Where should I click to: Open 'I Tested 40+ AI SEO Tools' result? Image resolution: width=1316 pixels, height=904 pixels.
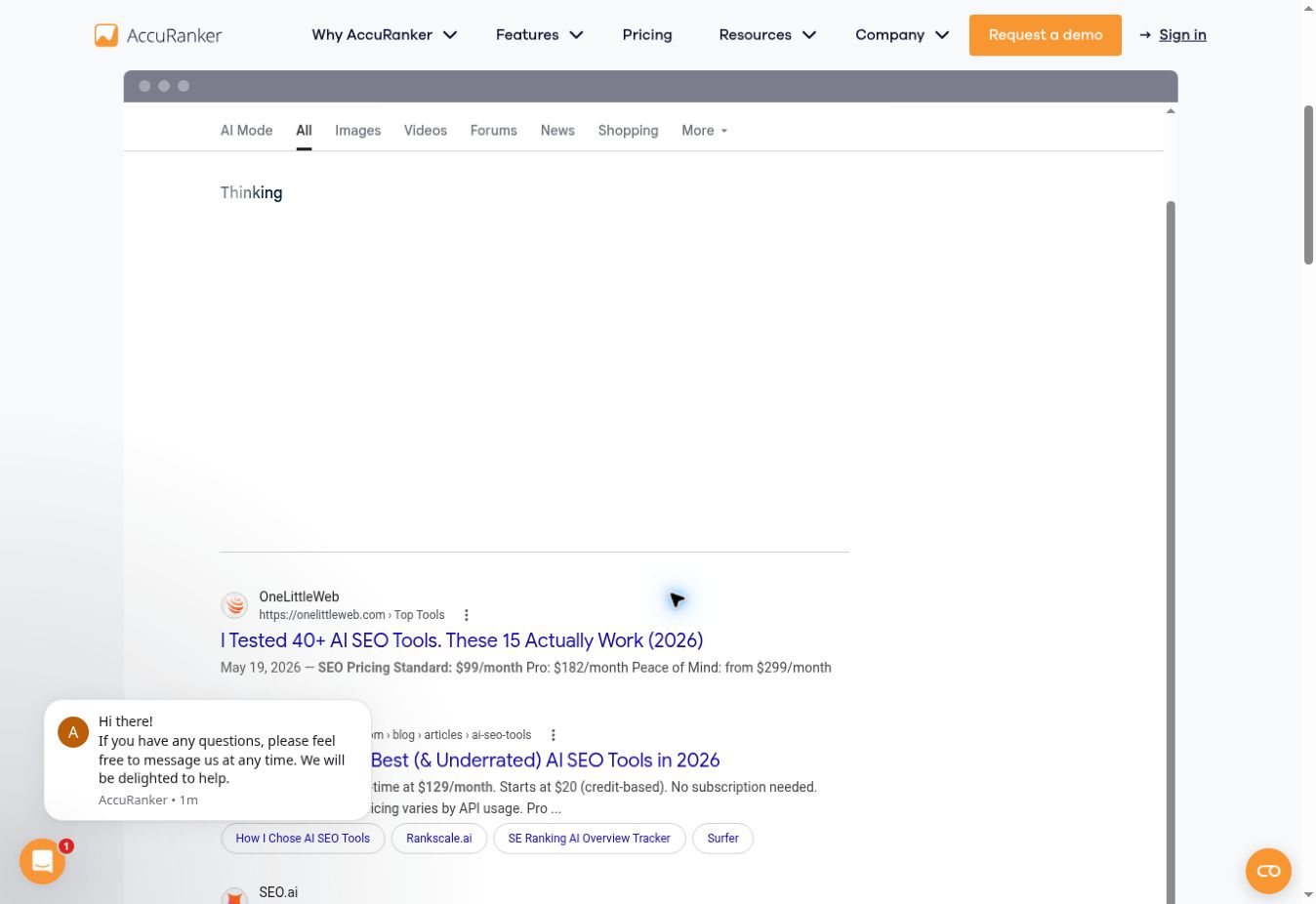462,640
